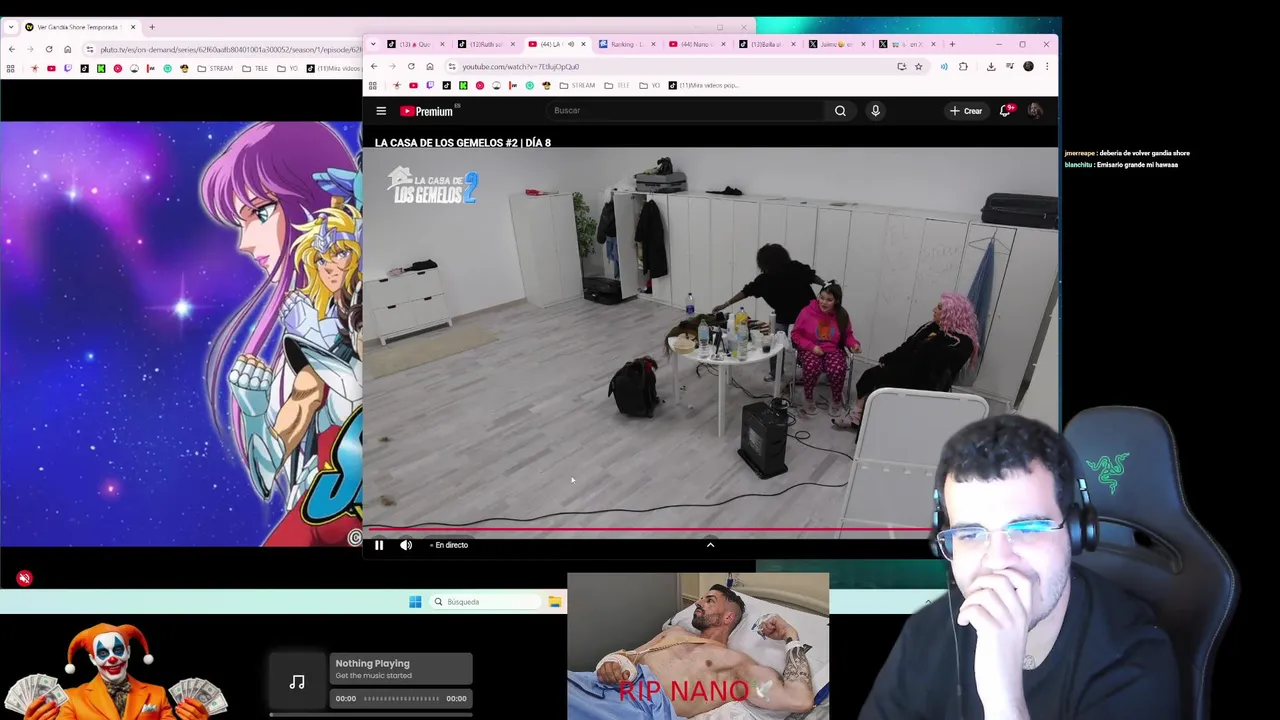1280x720 pixels.
Task: Open the YouTube account avatar menu
Action: coord(1035,111)
